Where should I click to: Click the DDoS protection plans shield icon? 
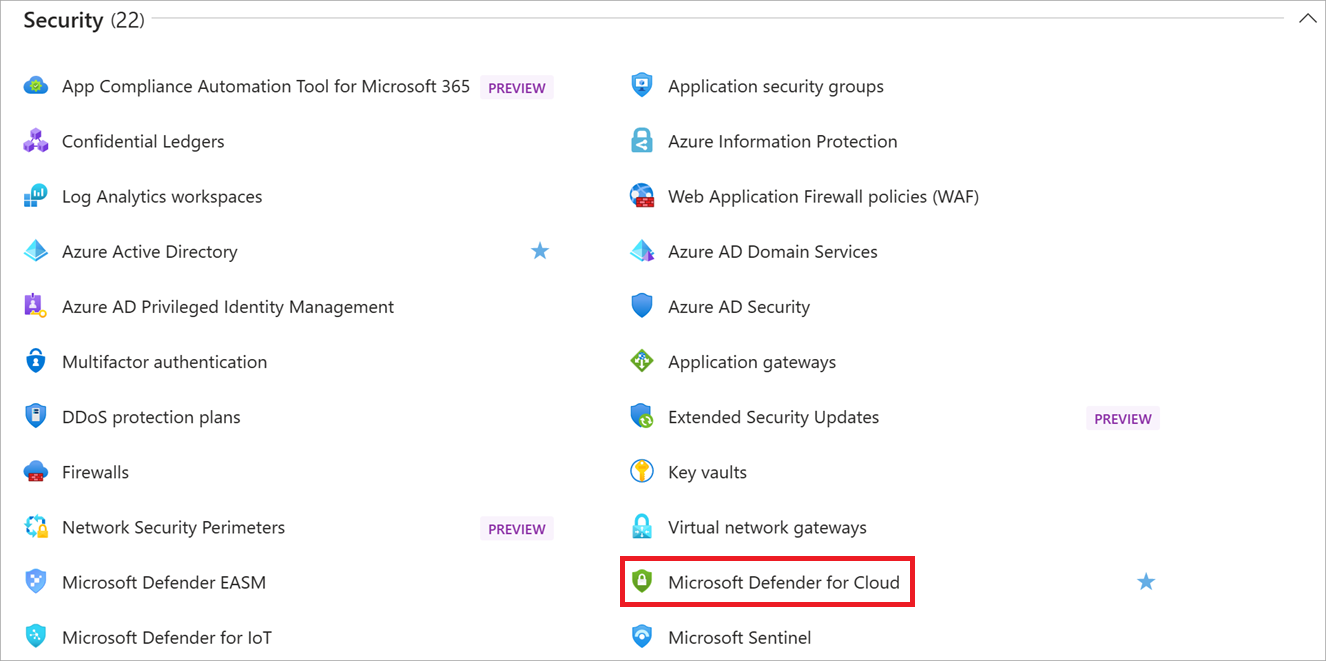click(x=36, y=416)
